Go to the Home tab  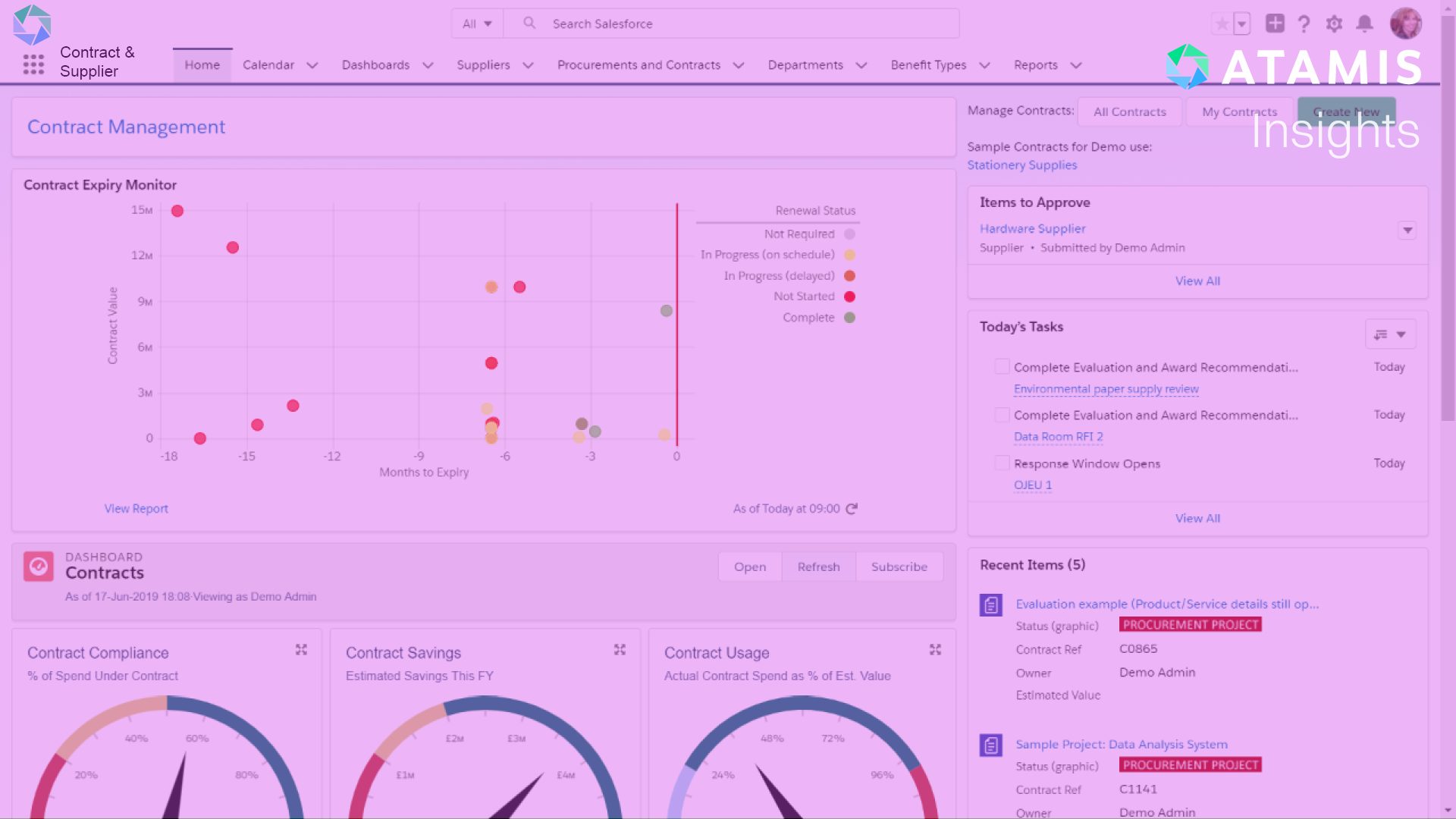pos(202,65)
